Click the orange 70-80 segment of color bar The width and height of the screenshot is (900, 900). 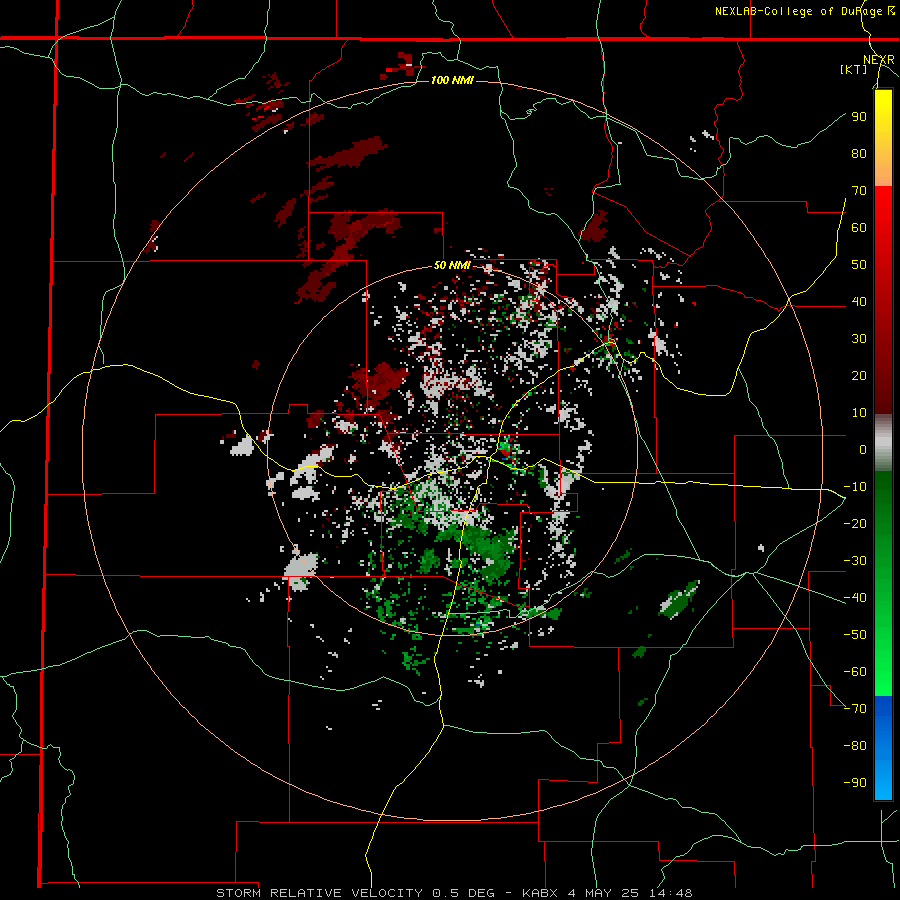pyautogui.click(x=883, y=169)
